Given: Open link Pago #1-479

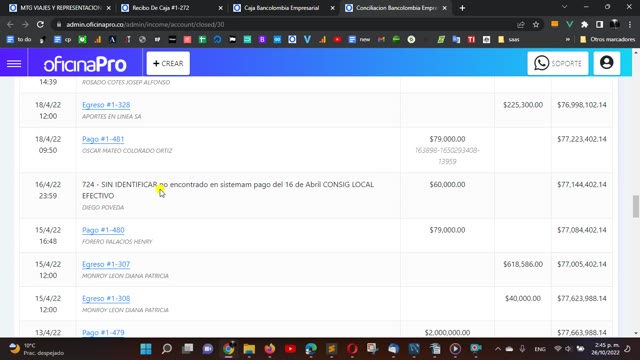Looking at the screenshot, I should (x=103, y=333).
